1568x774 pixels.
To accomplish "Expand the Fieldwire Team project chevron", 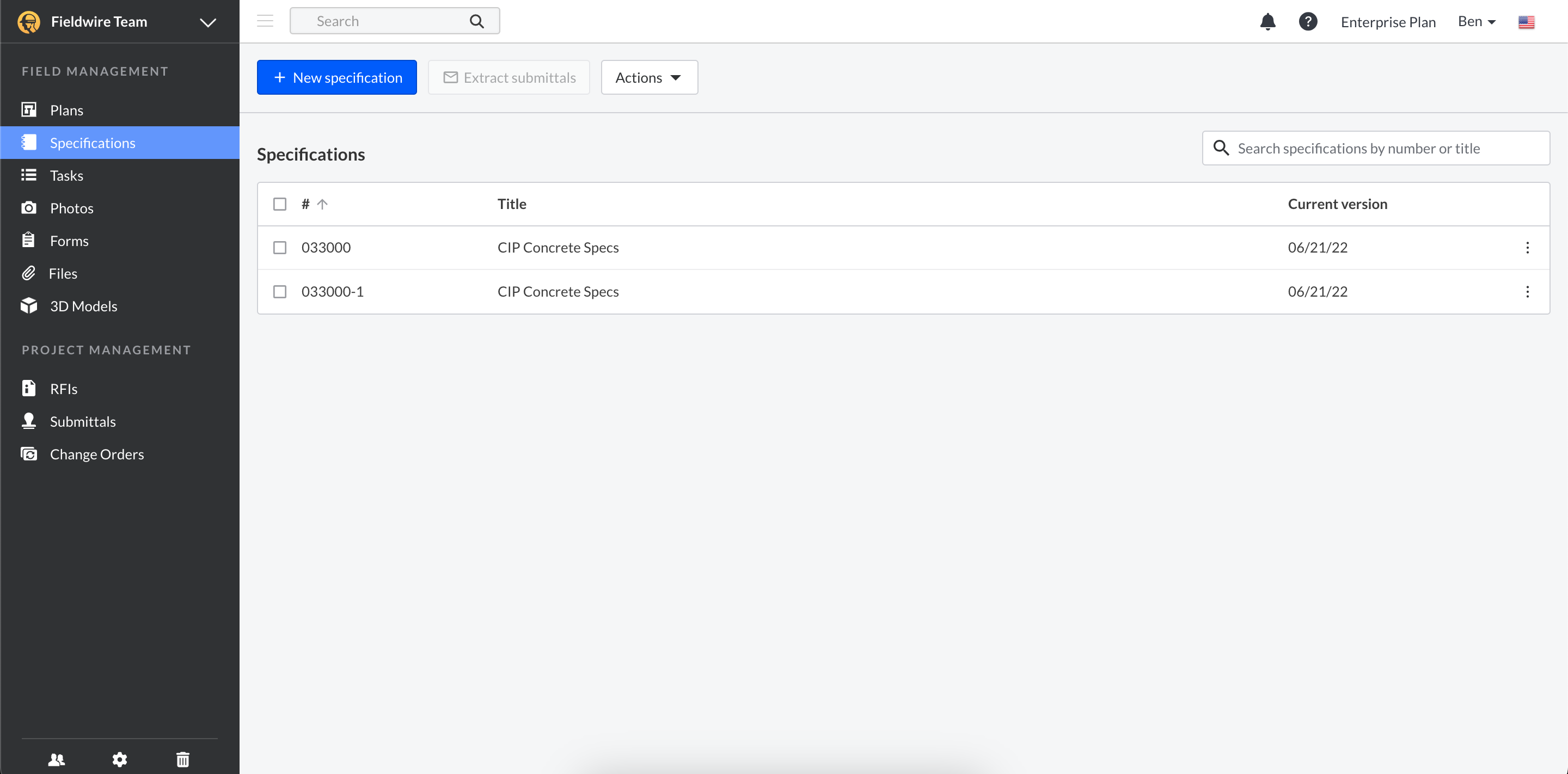I will coord(207,22).
